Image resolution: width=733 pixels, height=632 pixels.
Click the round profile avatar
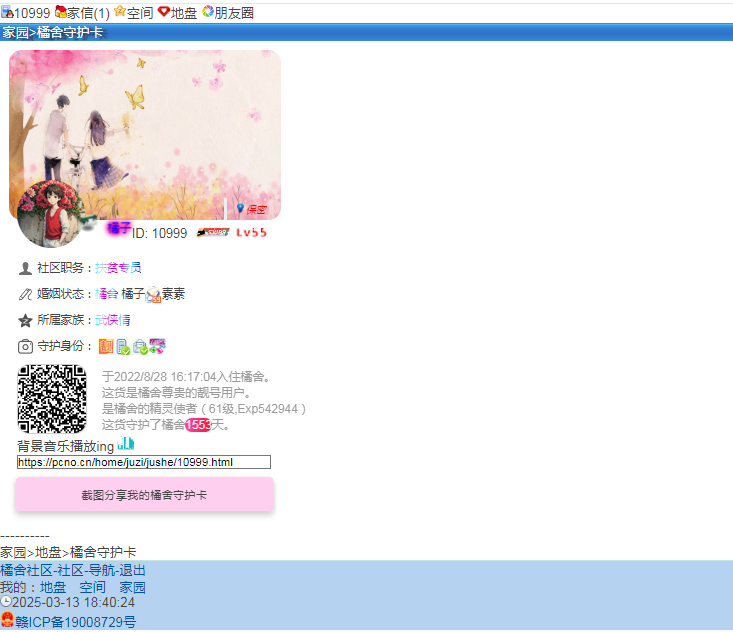(x=50, y=214)
